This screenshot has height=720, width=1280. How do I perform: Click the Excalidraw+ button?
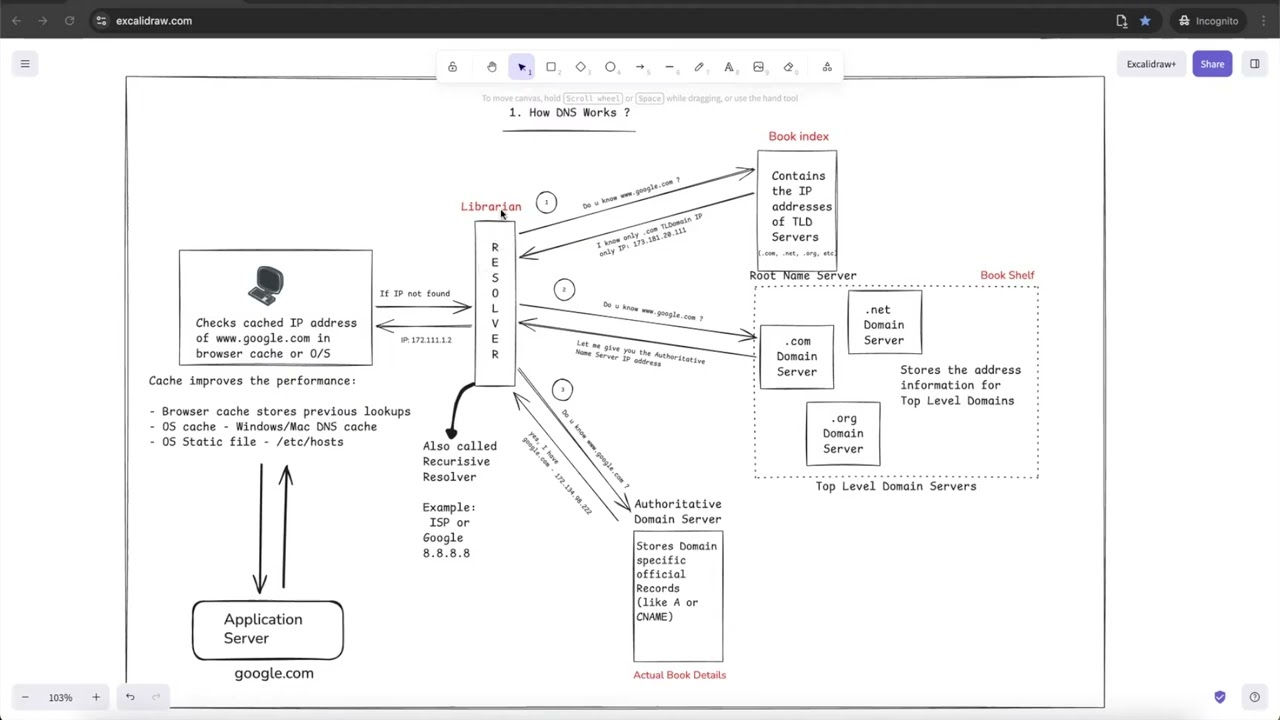point(1151,64)
